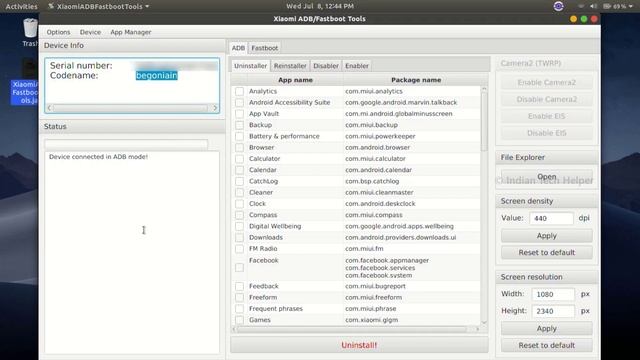Tick the Digital Wellbeing checkbox
The height and width of the screenshot is (360, 640).
point(239,226)
